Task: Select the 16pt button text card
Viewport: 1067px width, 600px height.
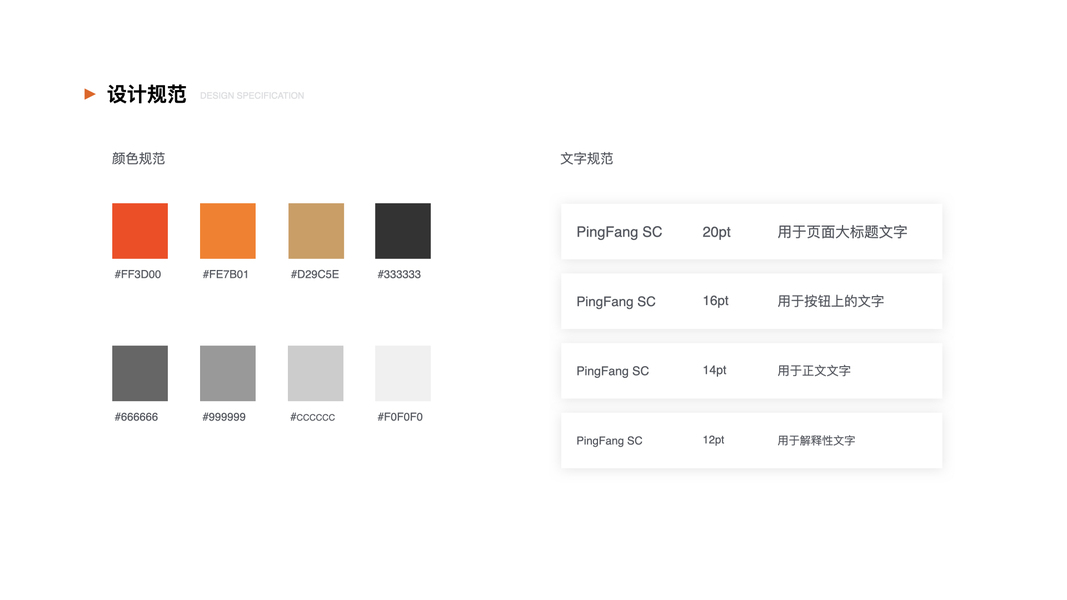Action: [751, 301]
